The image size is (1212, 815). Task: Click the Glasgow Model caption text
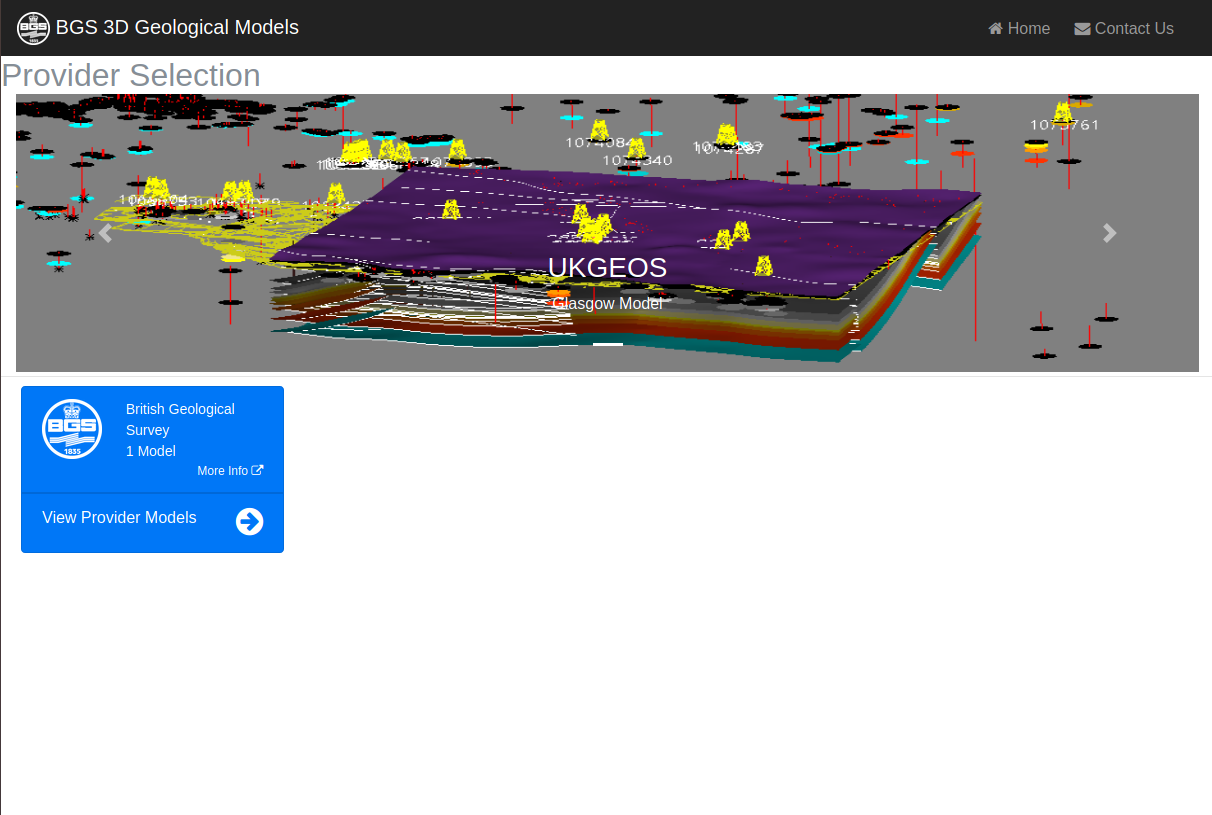pyautogui.click(x=607, y=303)
